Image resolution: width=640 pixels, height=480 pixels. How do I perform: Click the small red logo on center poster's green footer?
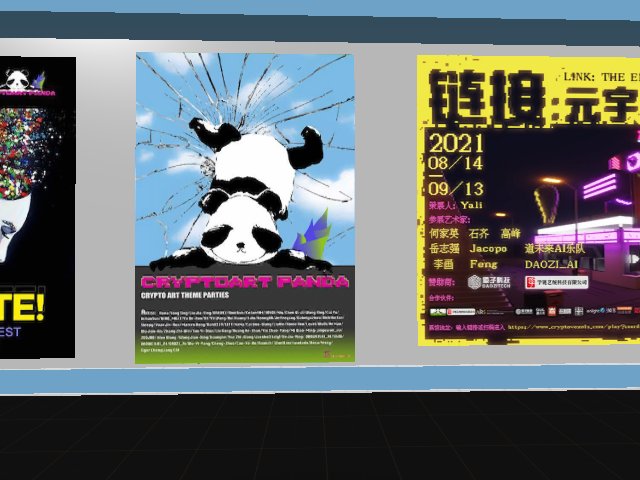pos(336,355)
